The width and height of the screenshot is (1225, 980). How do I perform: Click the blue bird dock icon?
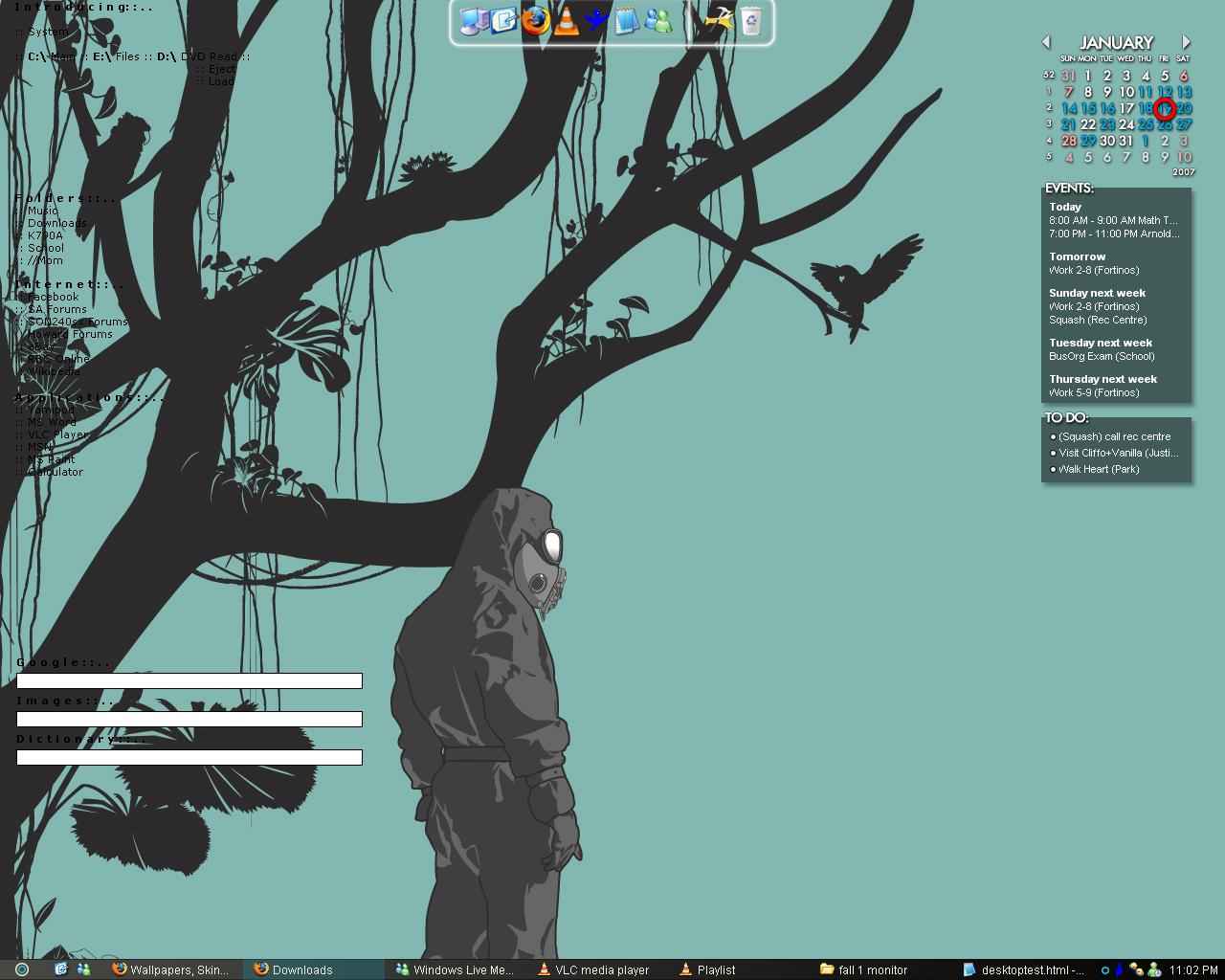(x=597, y=20)
